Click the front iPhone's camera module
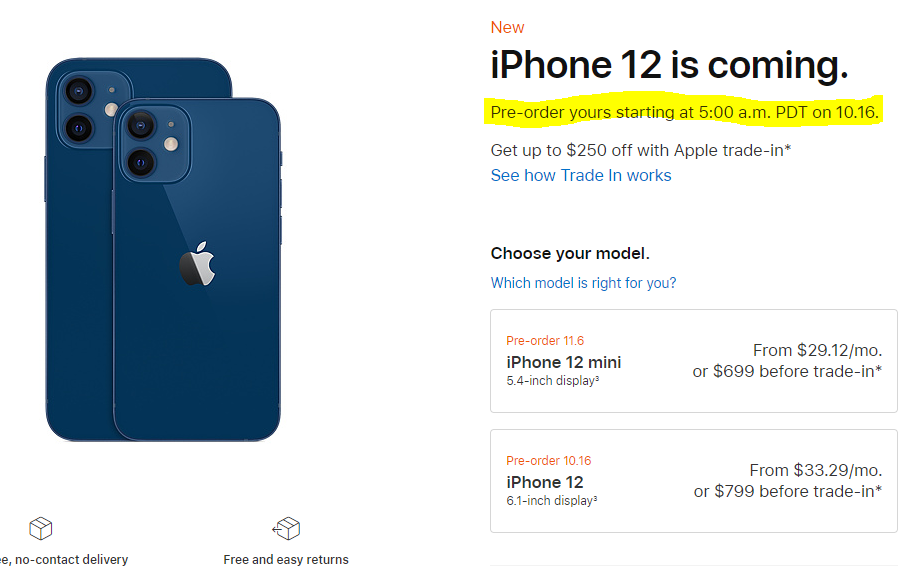 [x=152, y=142]
